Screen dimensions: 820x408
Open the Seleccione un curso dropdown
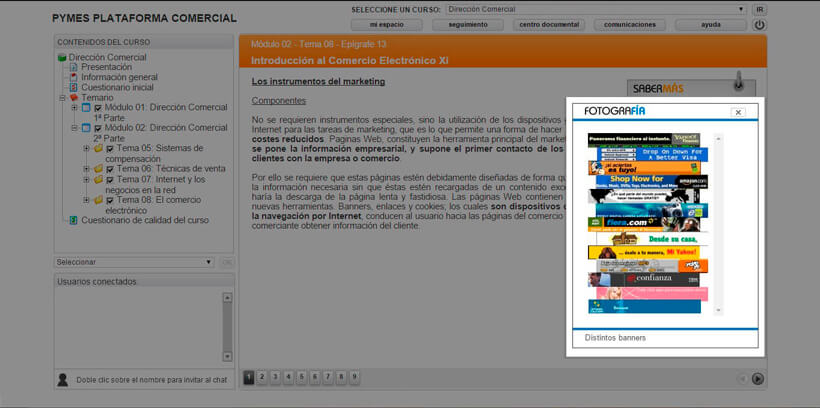[x=596, y=9]
